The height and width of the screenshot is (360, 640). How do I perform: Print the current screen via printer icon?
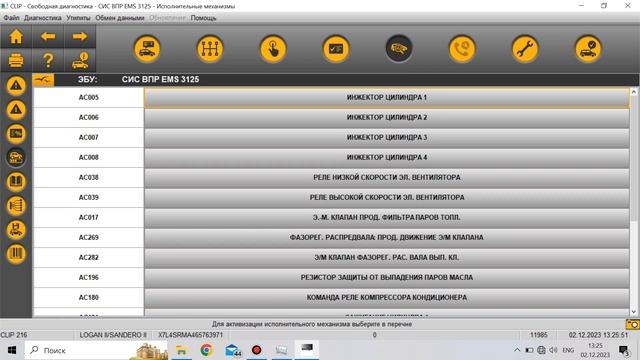pyautogui.click(x=16, y=60)
